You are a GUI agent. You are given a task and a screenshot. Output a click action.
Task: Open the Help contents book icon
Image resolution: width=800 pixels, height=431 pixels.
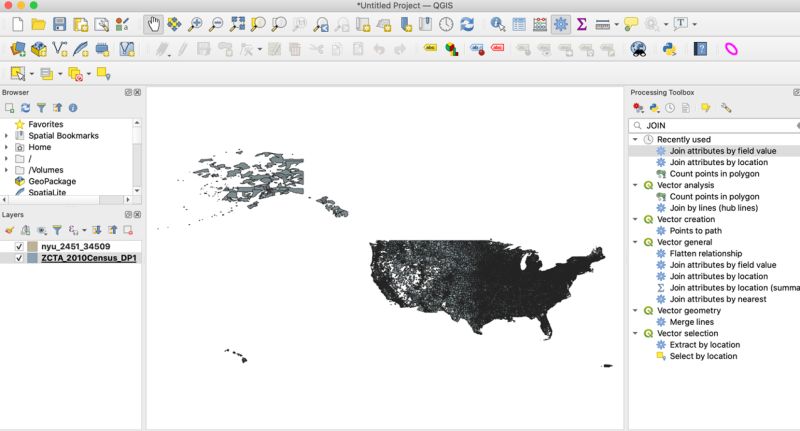pyautogui.click(x=701, y=49)
